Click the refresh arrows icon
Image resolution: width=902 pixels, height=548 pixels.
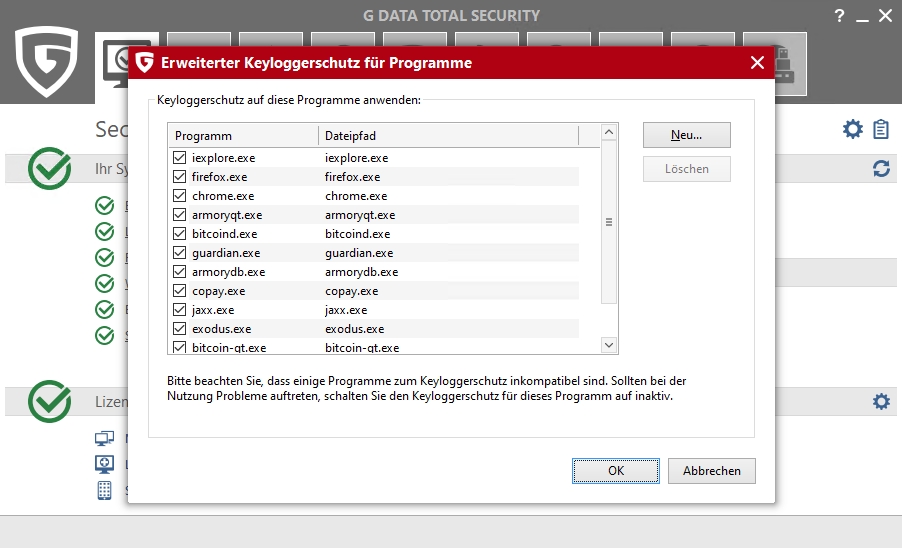tap(881, 168)
